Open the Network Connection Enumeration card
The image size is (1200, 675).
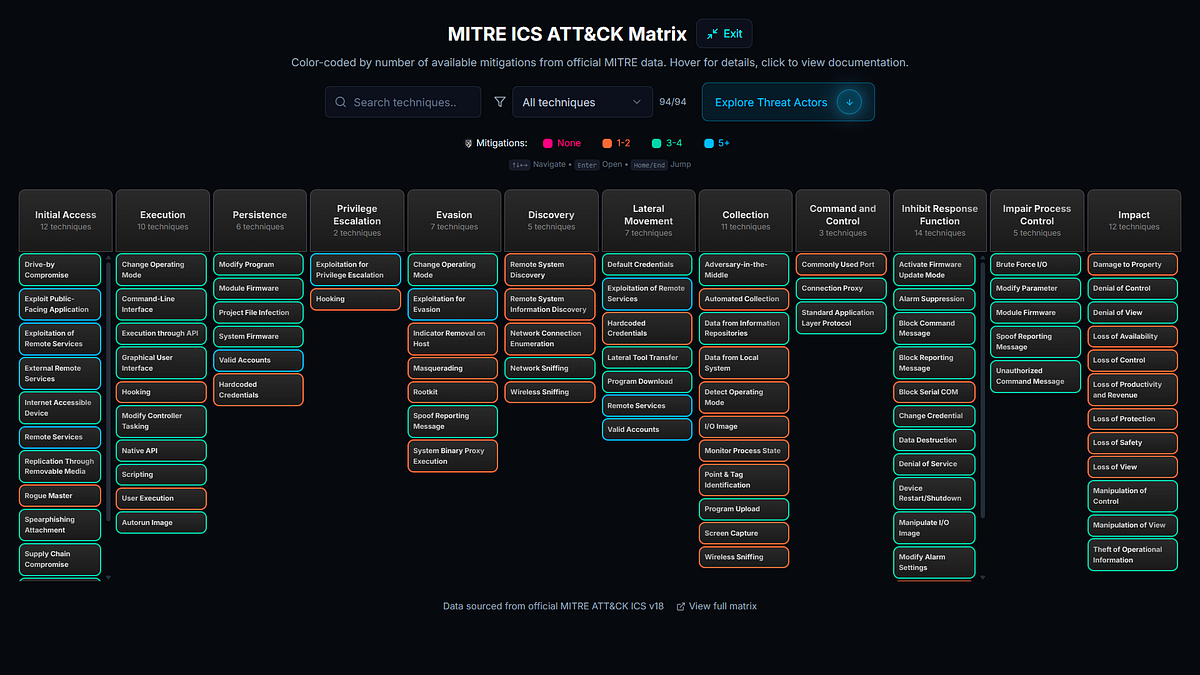550,339
